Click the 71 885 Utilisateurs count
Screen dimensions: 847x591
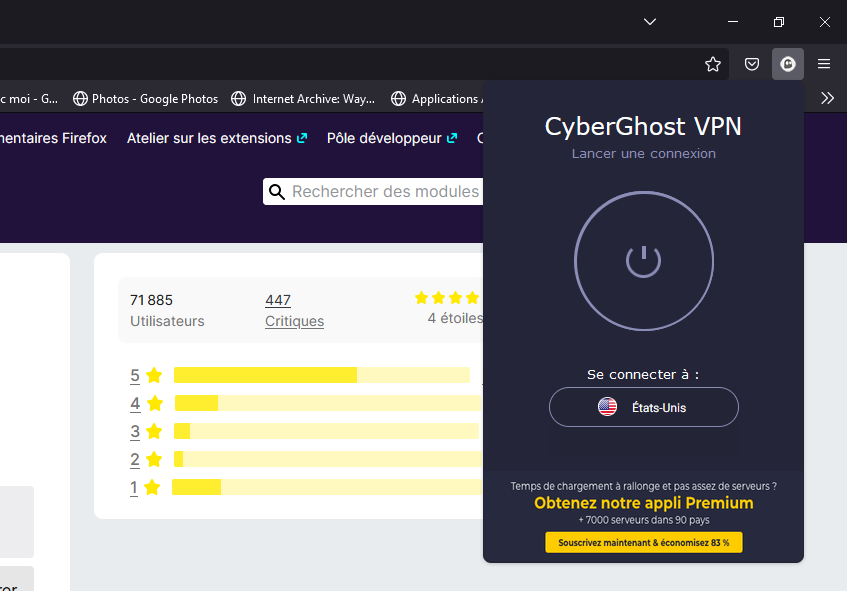(x=167, y=311)
